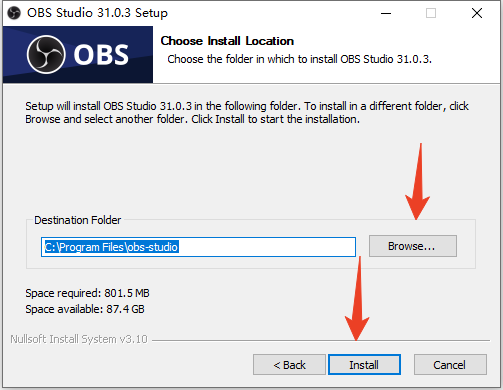Start installation with the Install button
The height and width of the screenshot is (390, 503).
pos(364,365)
